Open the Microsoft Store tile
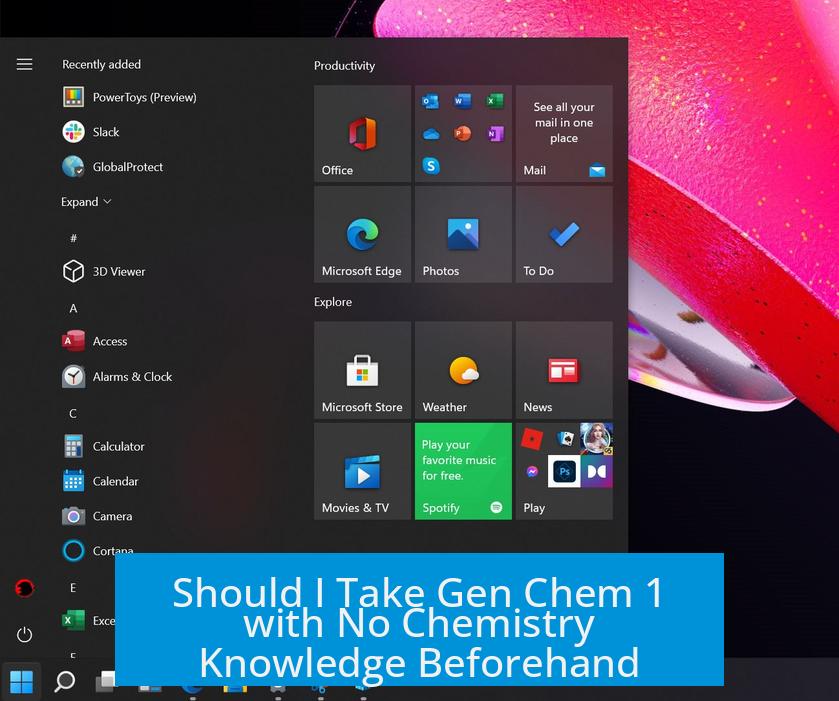This screenshot has width=839, height=701. click(x=362, y=370)
